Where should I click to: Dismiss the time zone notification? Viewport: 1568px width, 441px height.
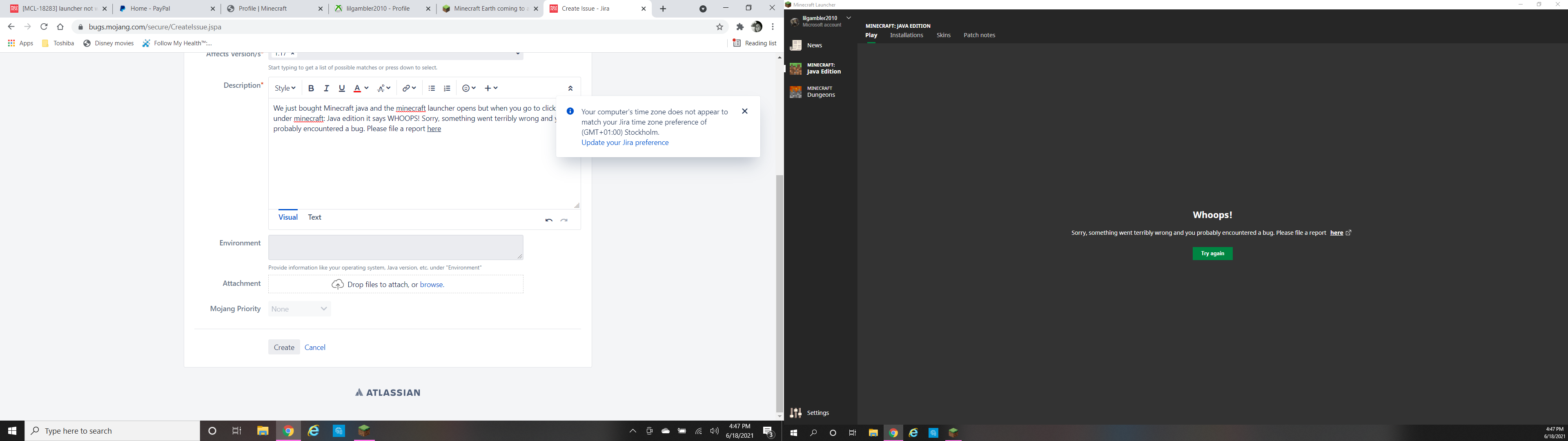(744, 111)
